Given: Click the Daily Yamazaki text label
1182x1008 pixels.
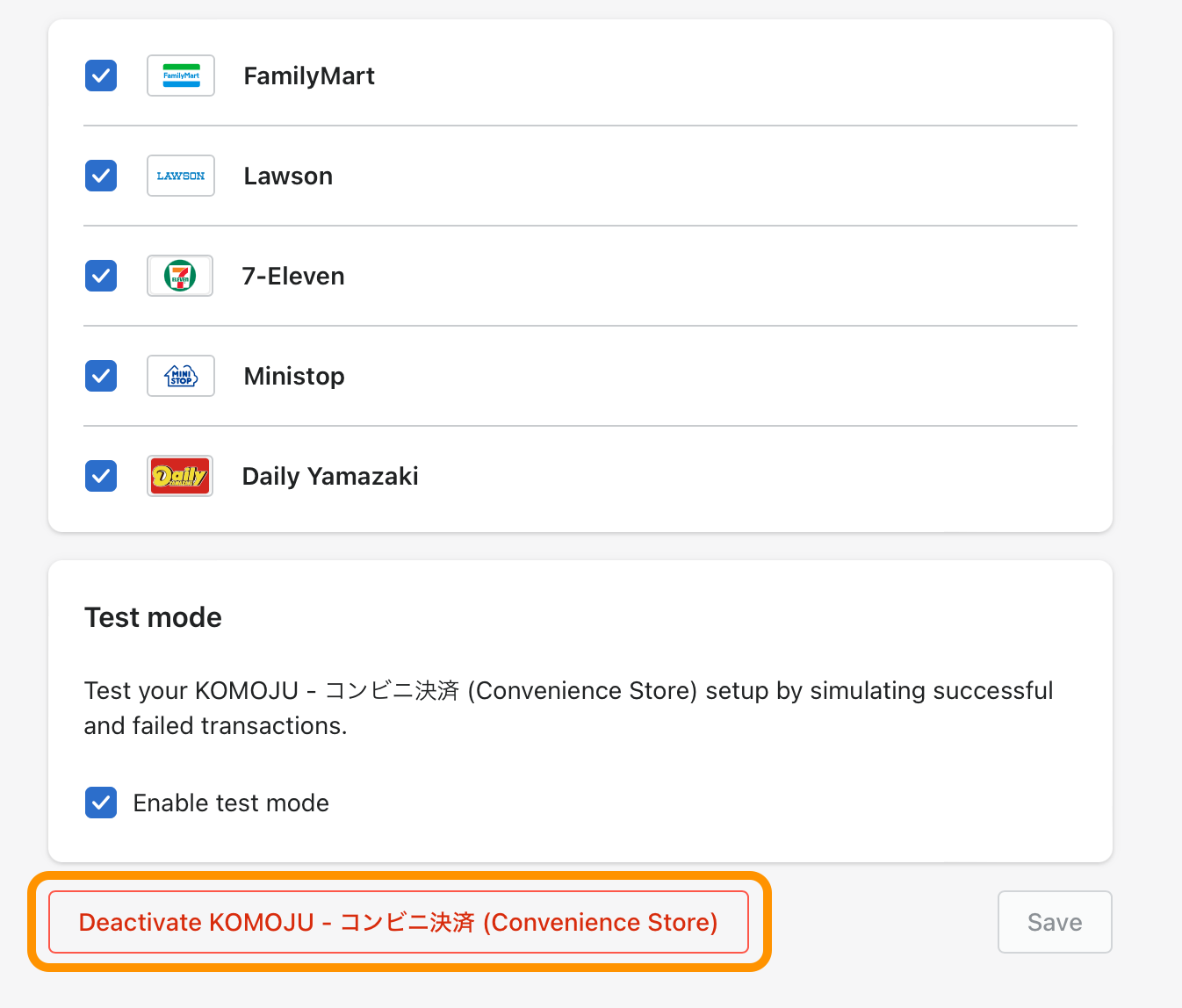Looking at the screenshot, I should click(330, 477).
